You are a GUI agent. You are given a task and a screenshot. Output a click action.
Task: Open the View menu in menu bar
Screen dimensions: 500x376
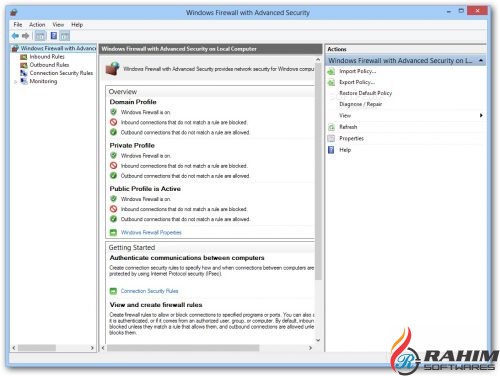pyautogui.click(x=58, y=25)
